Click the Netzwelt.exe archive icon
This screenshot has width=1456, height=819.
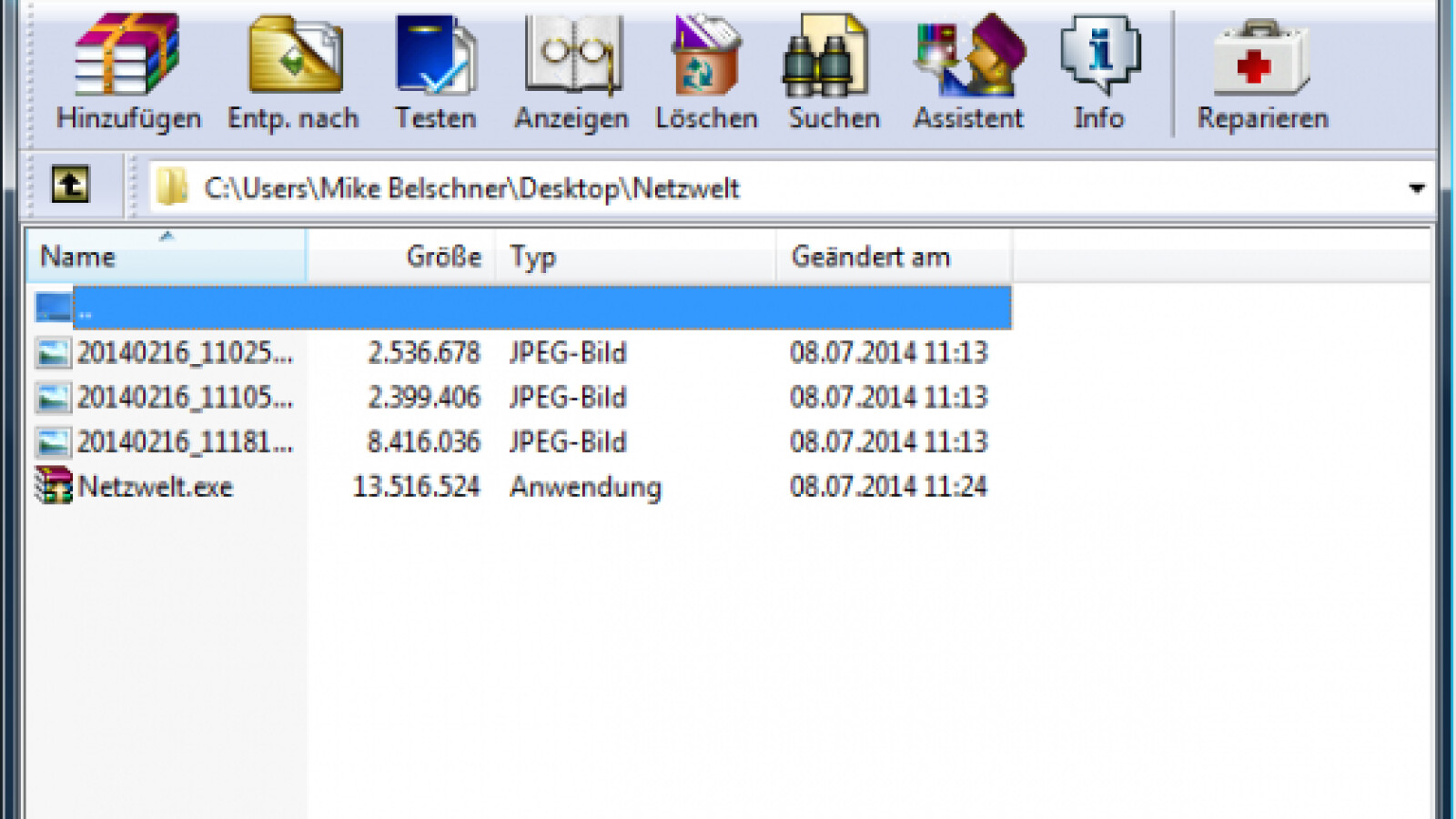(x=54, y=486)
